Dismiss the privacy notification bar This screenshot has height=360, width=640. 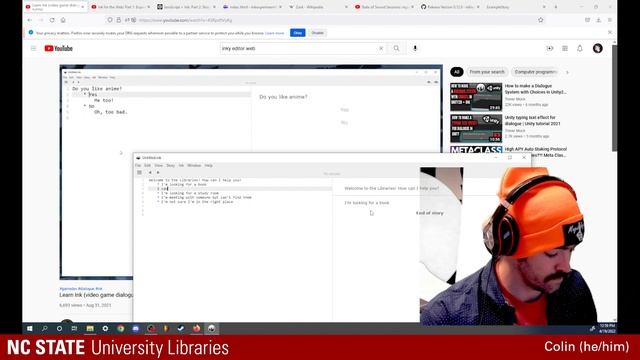[610, 32]
